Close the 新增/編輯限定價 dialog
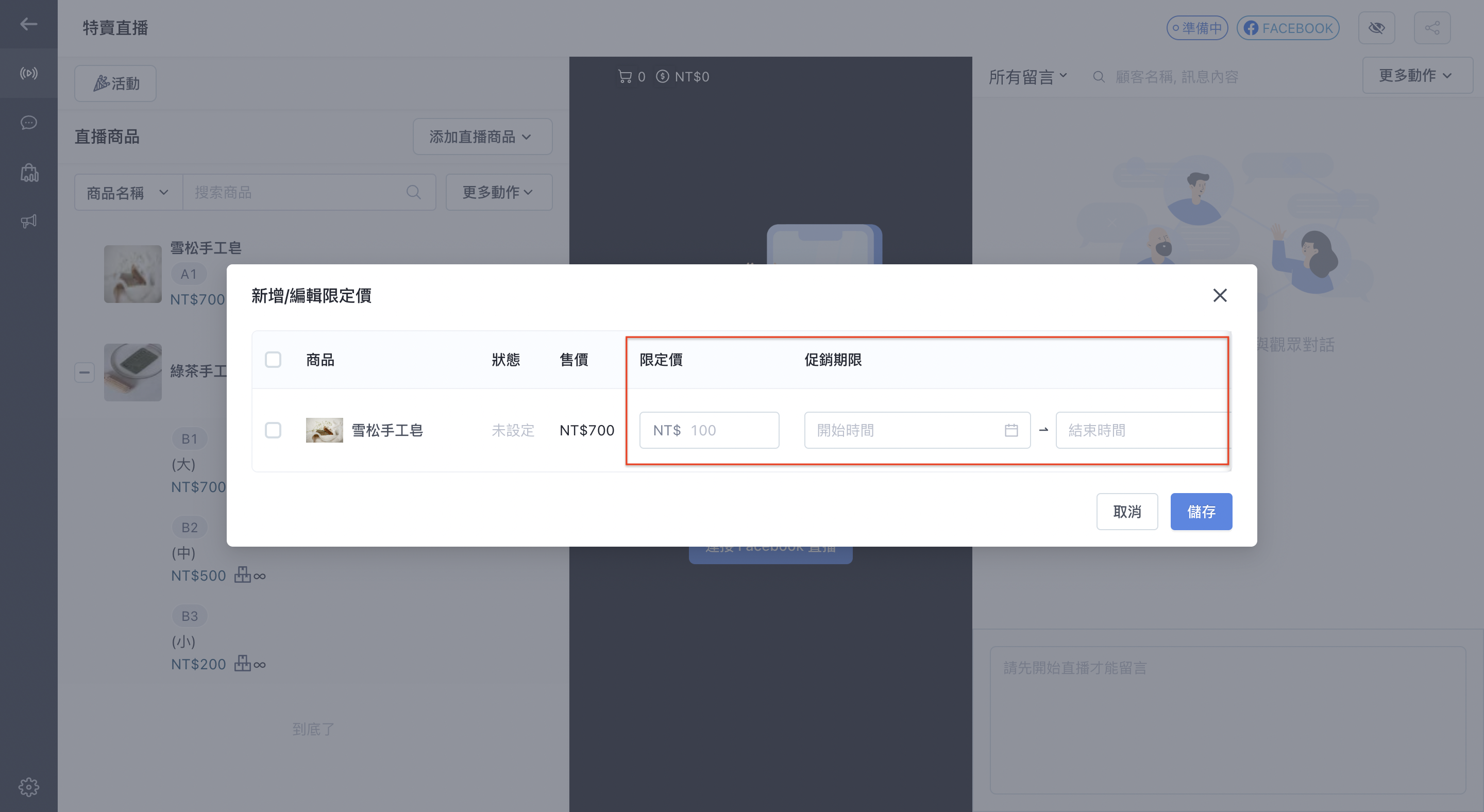Image resolution: width=1484 pixels, height=812 pixels. pos(1220,295)
